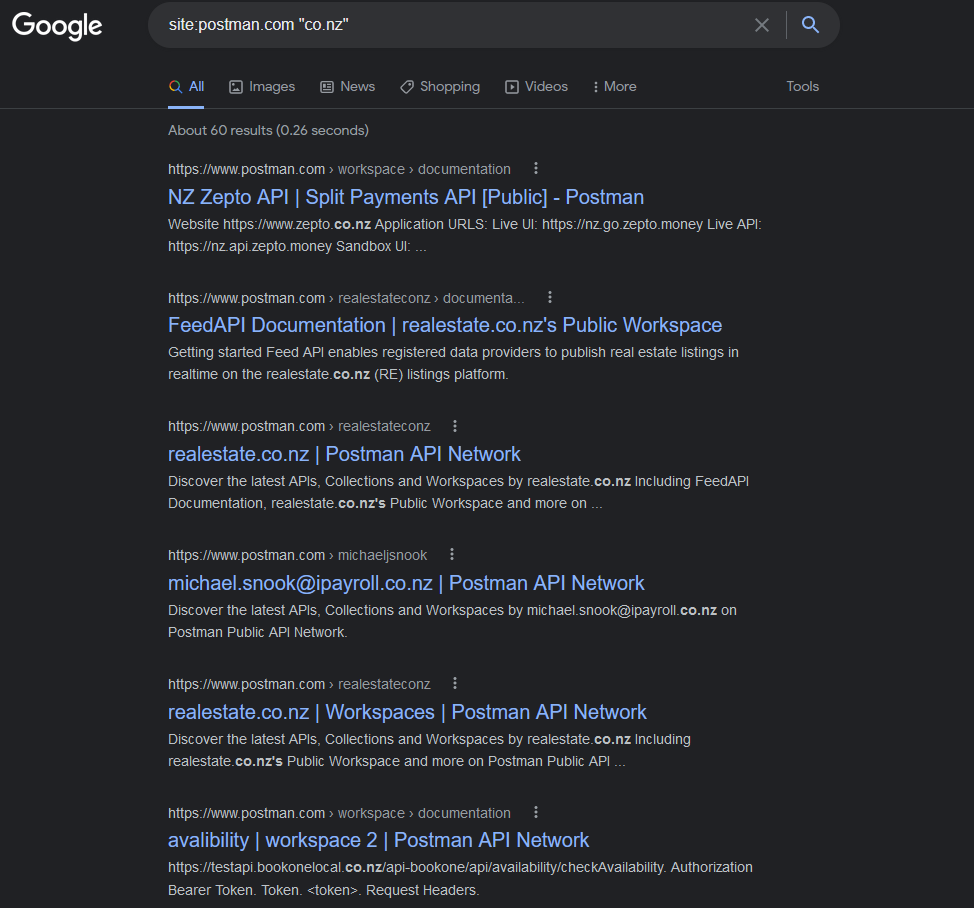Expand the truncated NZ Zepto snippet ellipsis
Image resolution: width=974 pixels, height=908 pixels.
[x=421, y=247]
